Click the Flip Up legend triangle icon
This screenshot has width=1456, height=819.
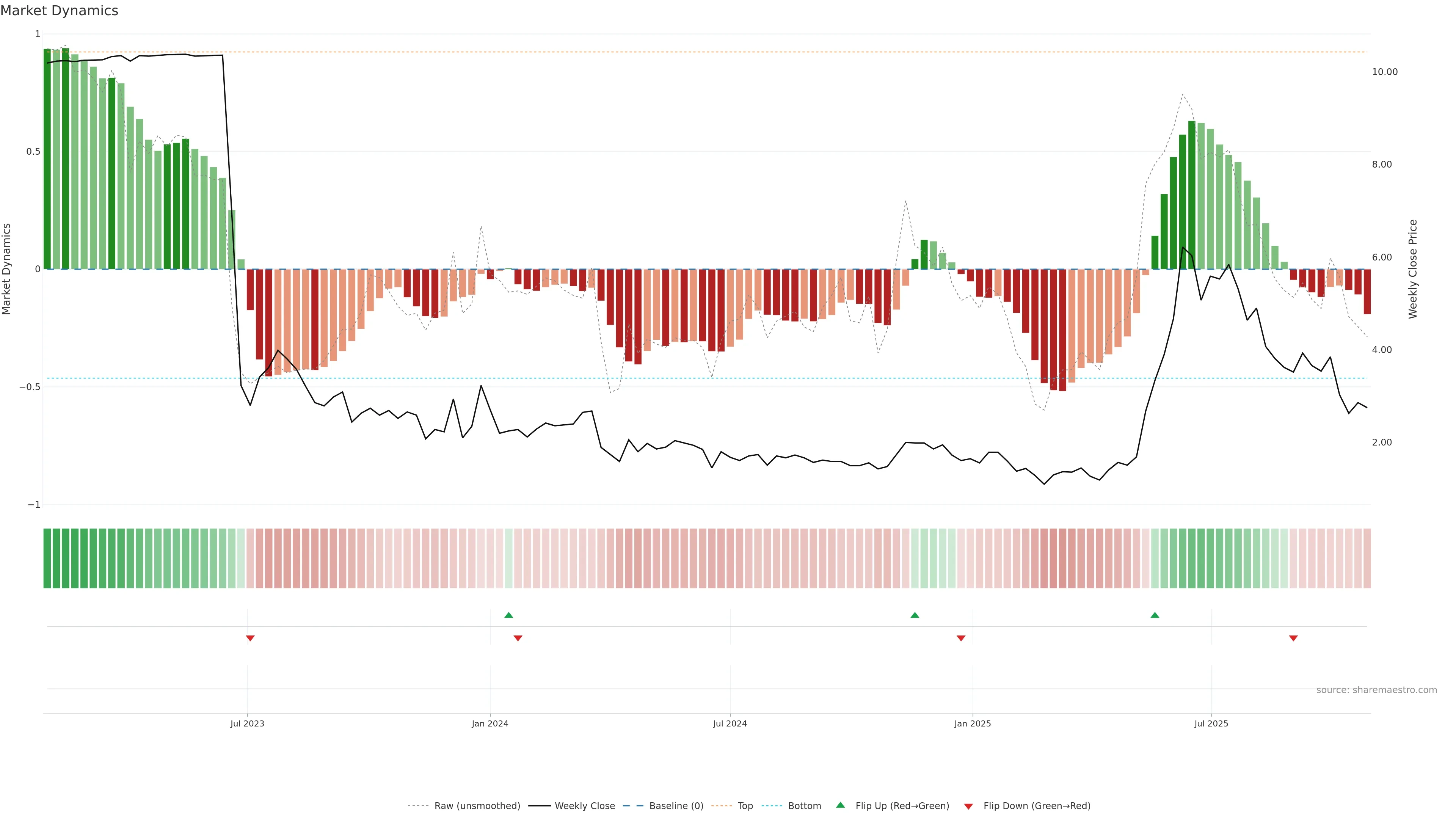click(840, 805)
